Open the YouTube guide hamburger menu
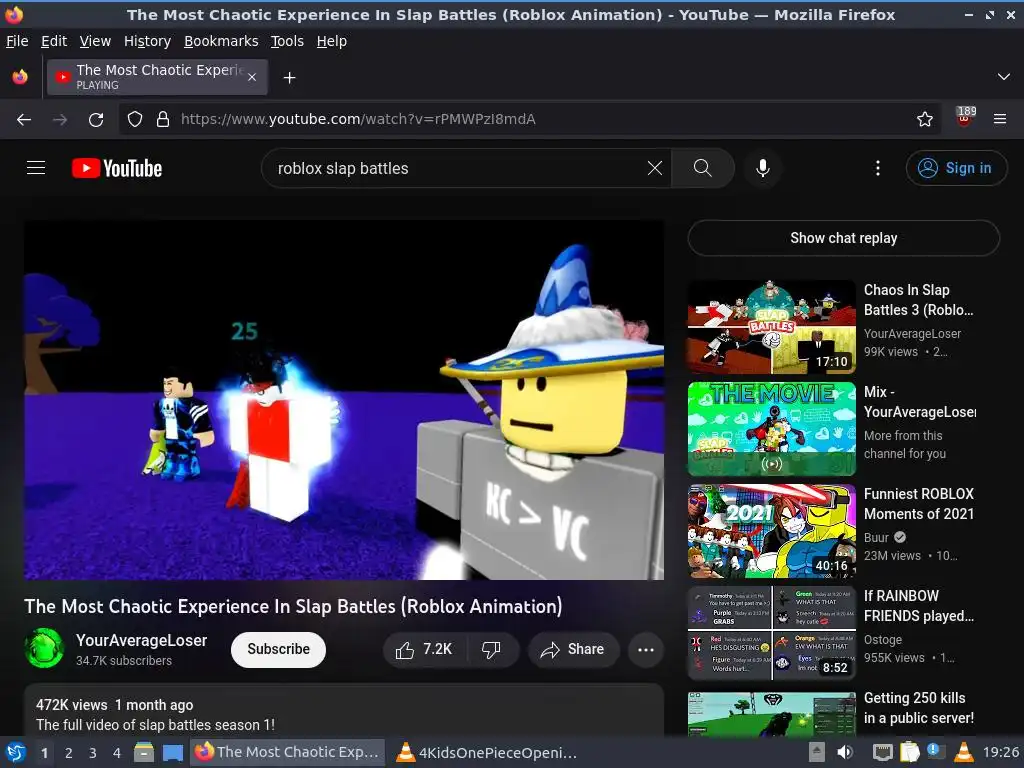The height and width of the screenshot is (768, 1024). tap(36, 168)
